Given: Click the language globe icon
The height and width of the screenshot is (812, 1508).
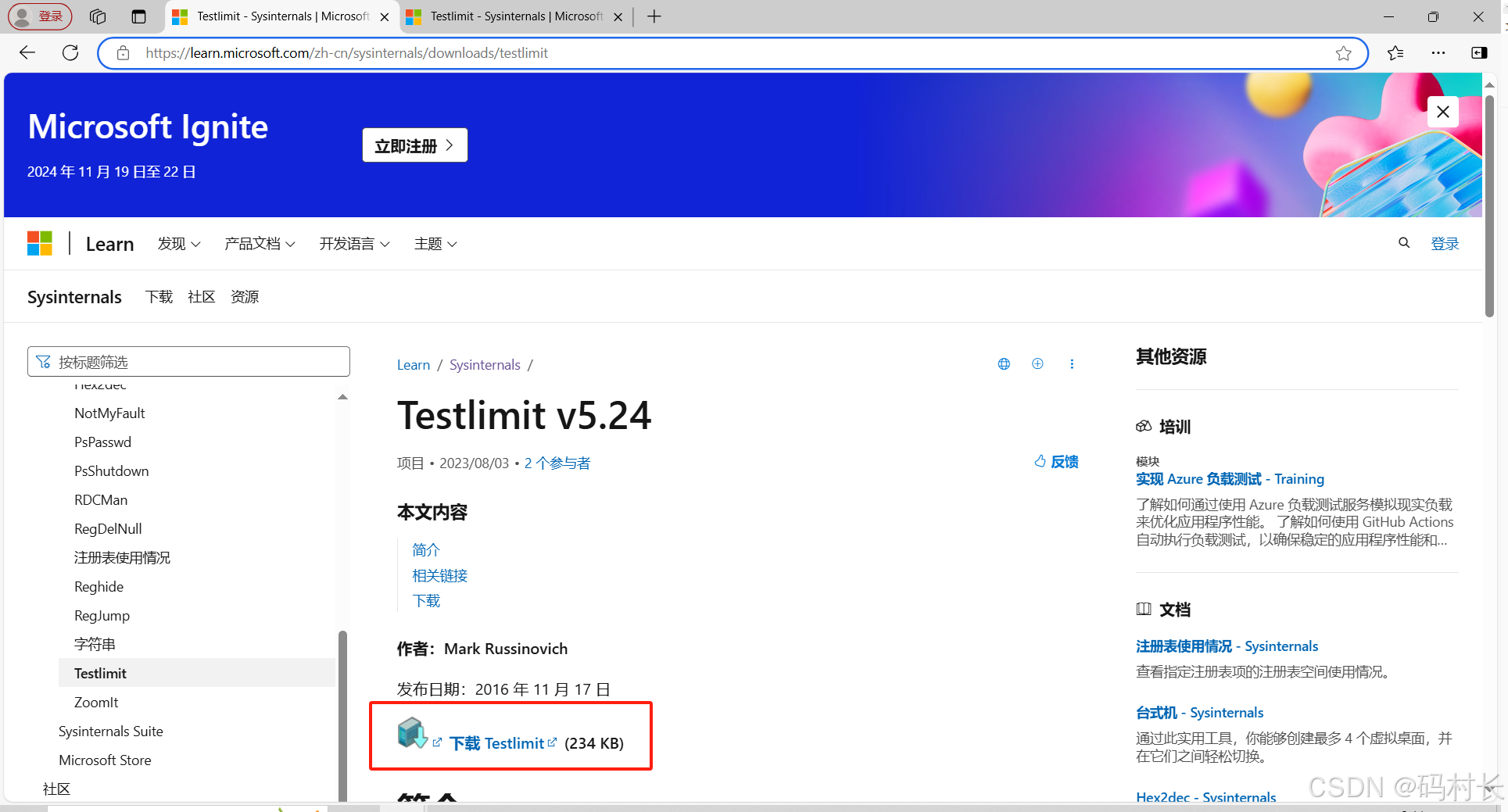Looking at the screenshot, I should point(1004,364).
